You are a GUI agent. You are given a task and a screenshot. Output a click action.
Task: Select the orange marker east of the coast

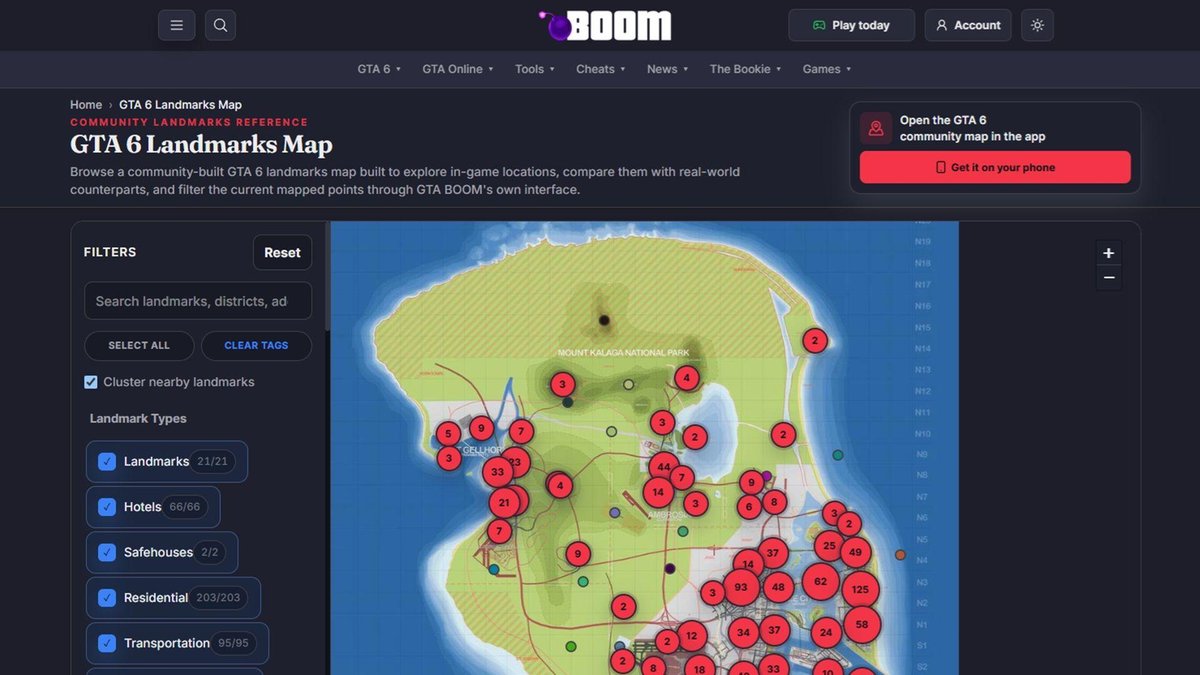point(900,555)
